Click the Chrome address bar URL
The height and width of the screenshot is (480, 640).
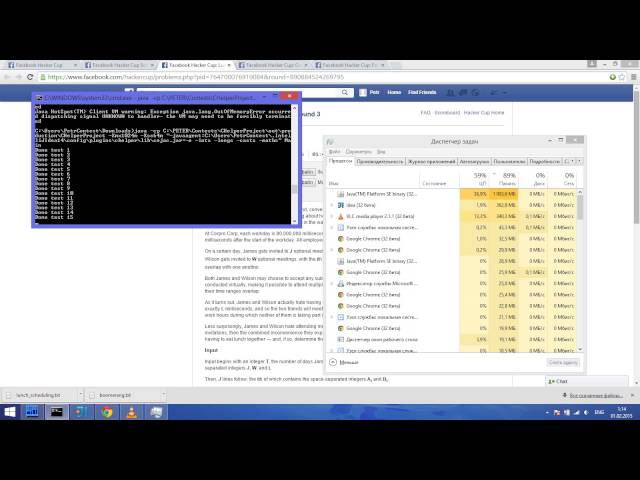point(196,77)
